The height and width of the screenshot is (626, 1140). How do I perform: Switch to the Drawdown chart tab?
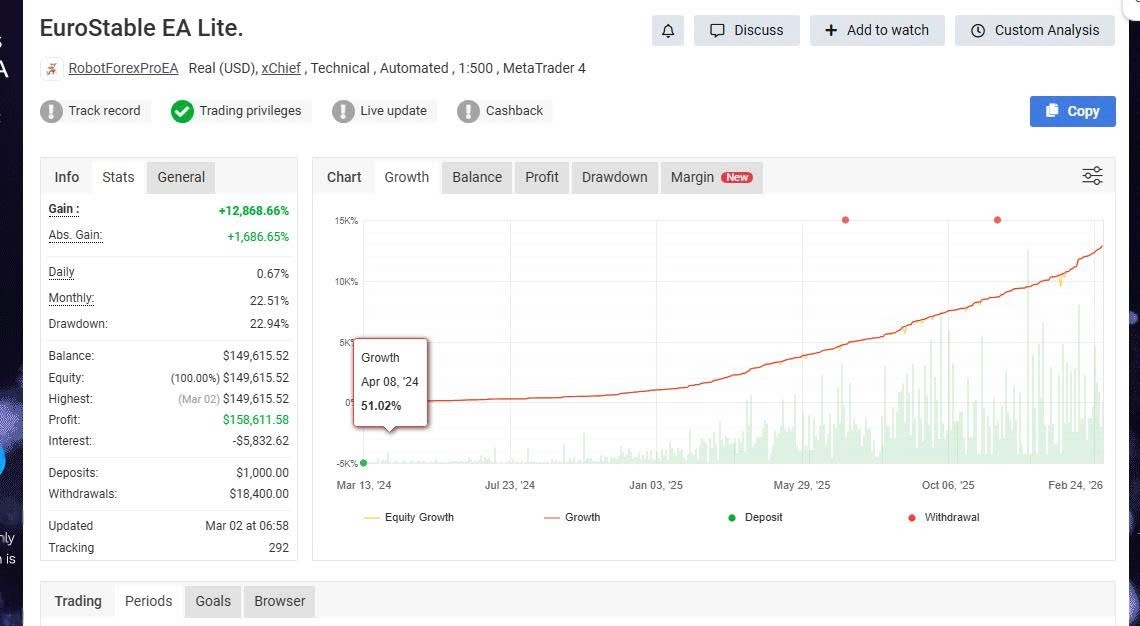point(614,177)
